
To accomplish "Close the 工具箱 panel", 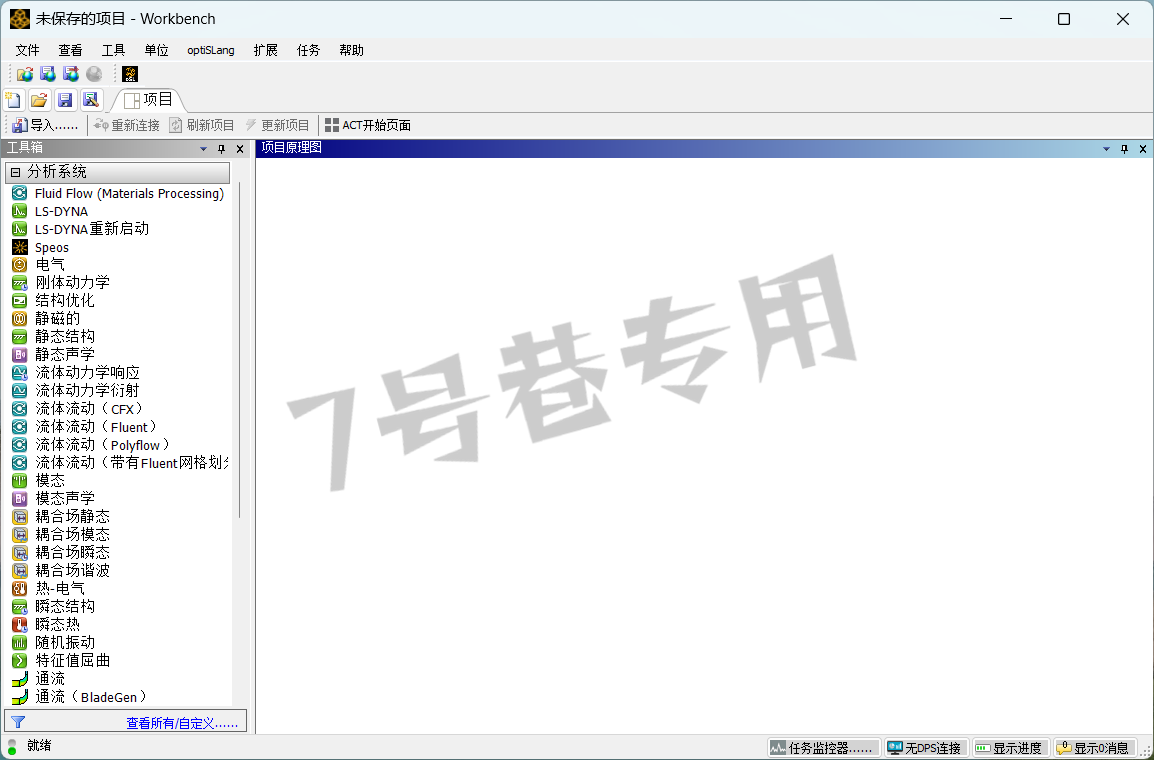I will pyautogui.click(x=240, y=149).
